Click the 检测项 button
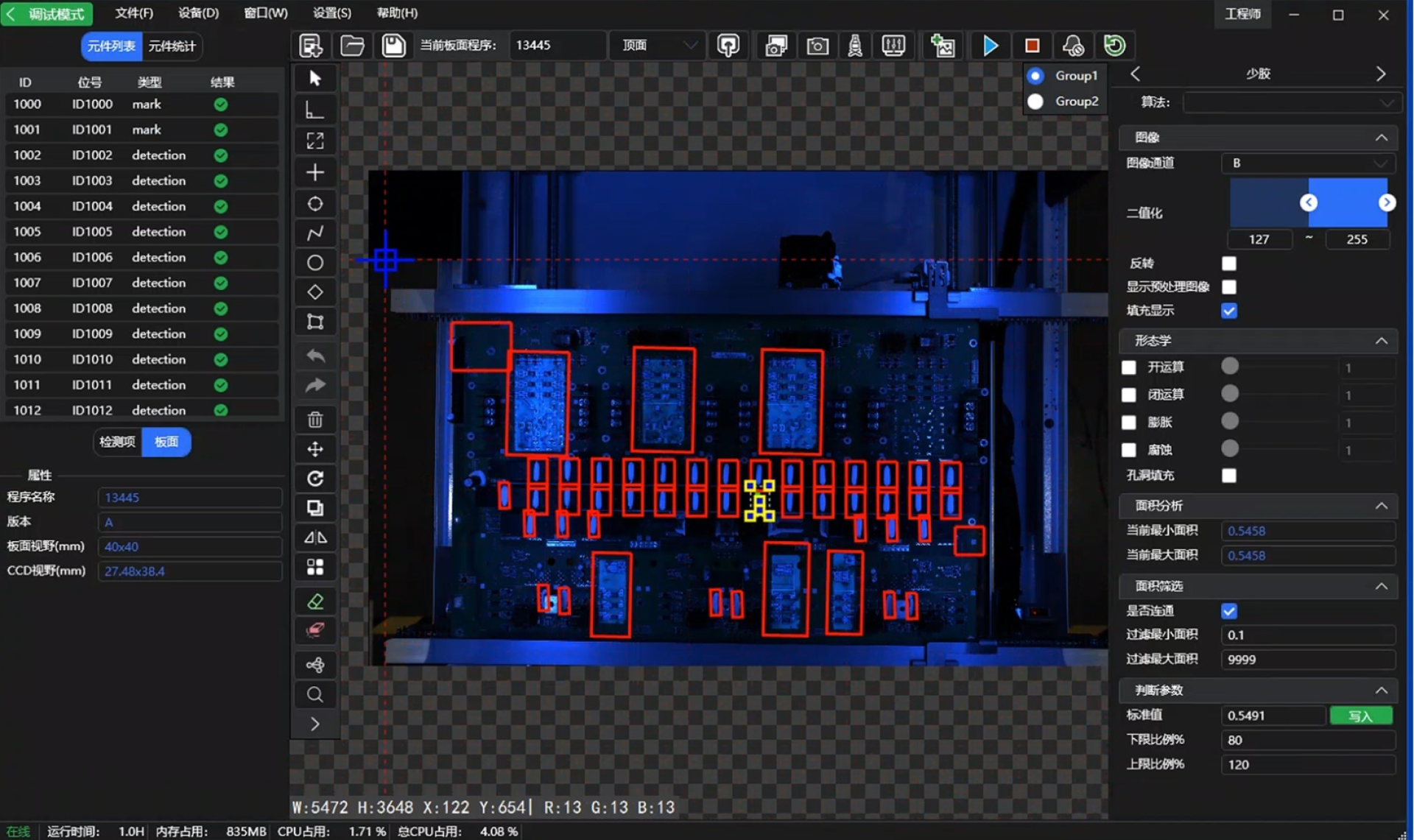Screen dimensions: 1414x840 point(117,442)
